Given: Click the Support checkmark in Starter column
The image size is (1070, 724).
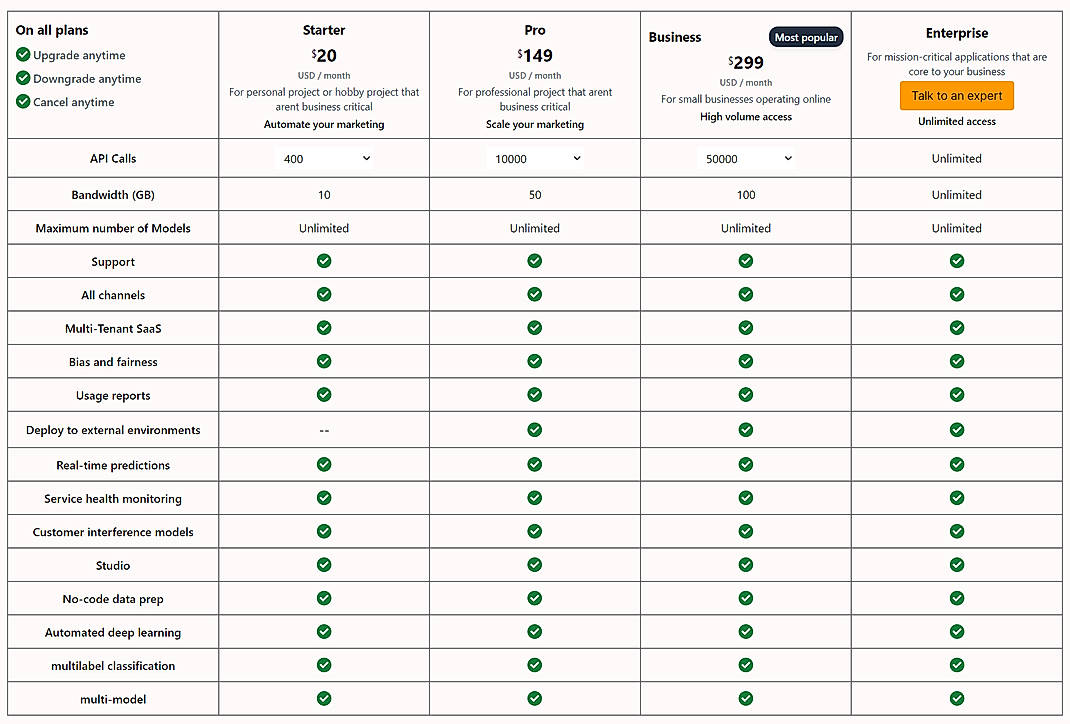Looking at the screenshot, I should coord(324,261).
